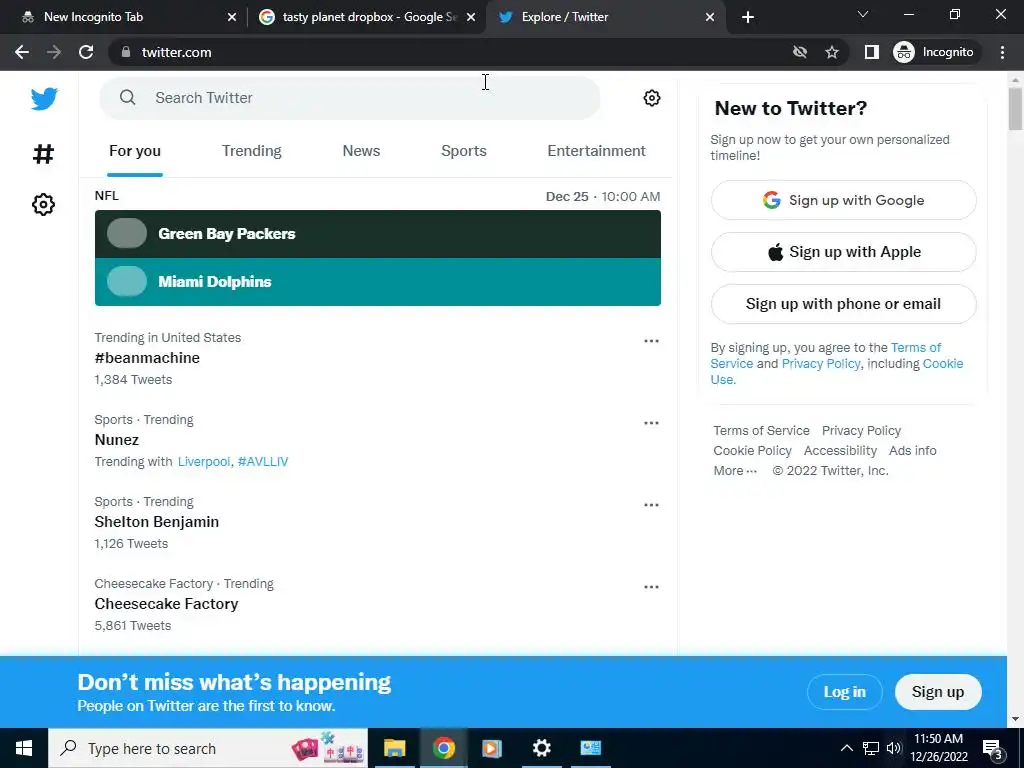
Task: Close the New Incognito Tab
Action: pyautogui.click(x=232, y=17)
